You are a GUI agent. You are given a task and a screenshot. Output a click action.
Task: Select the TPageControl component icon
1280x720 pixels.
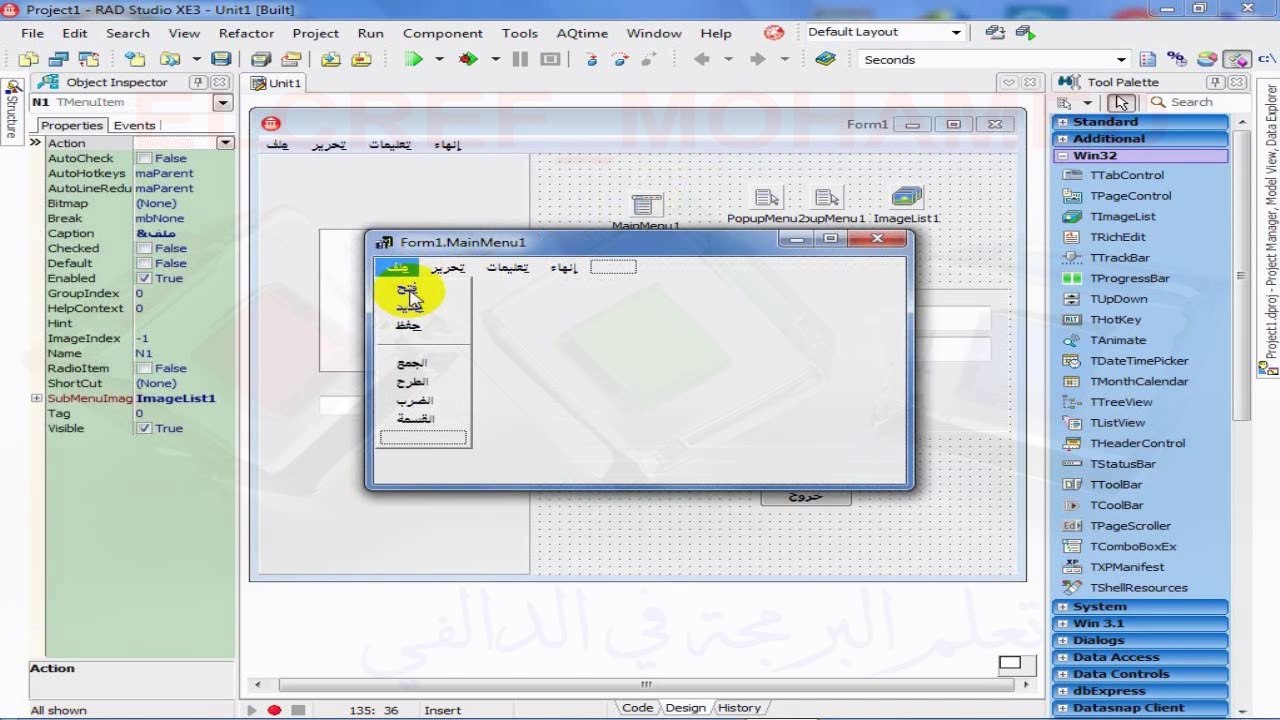coord(1072,196)
